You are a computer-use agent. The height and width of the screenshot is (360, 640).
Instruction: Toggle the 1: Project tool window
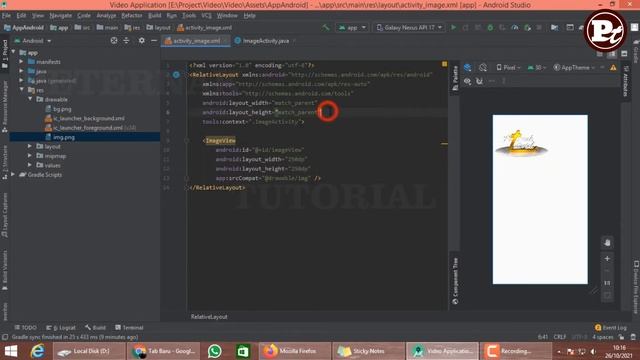pyautogui.click(x=5, y=53)
